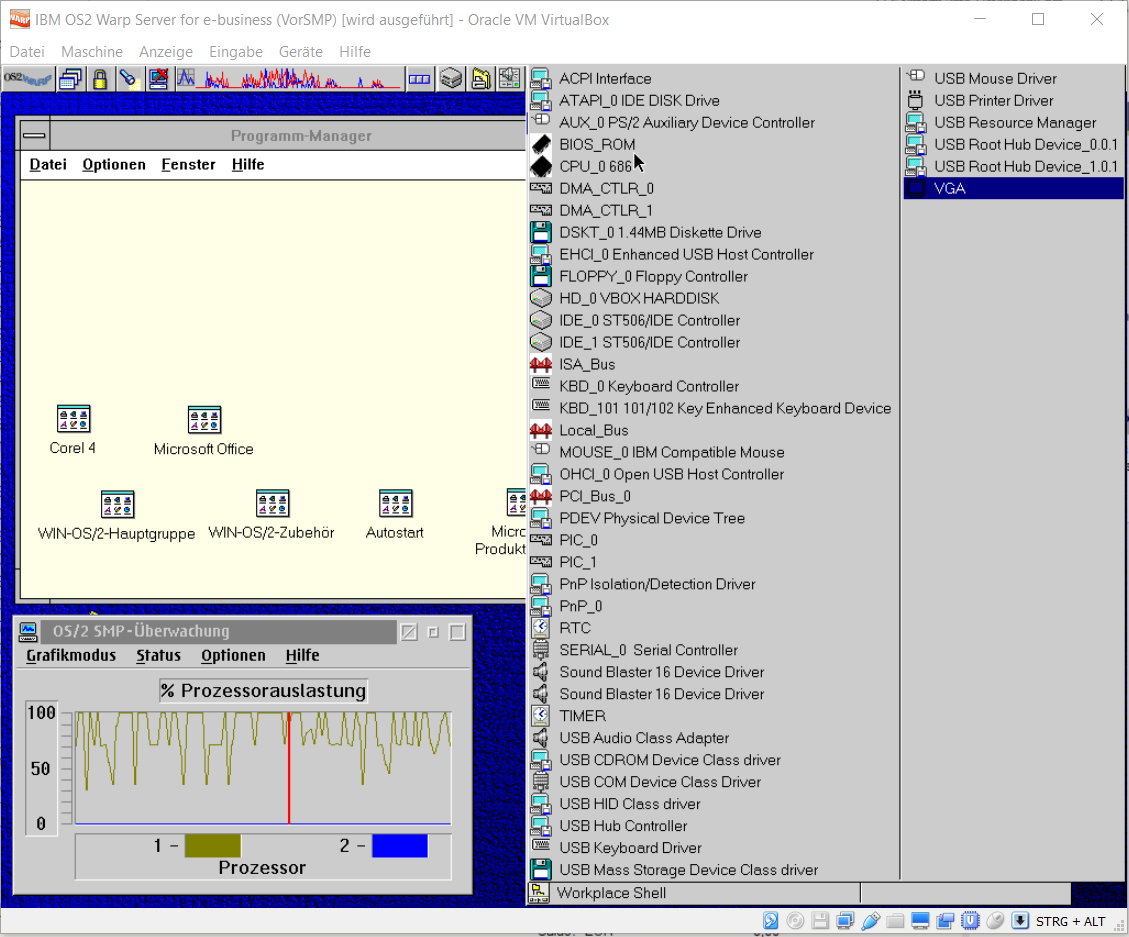The image size is (1129, 937).
Task: Open Optionen menu in SMP-Überwachung
Action: coord(233,655)
